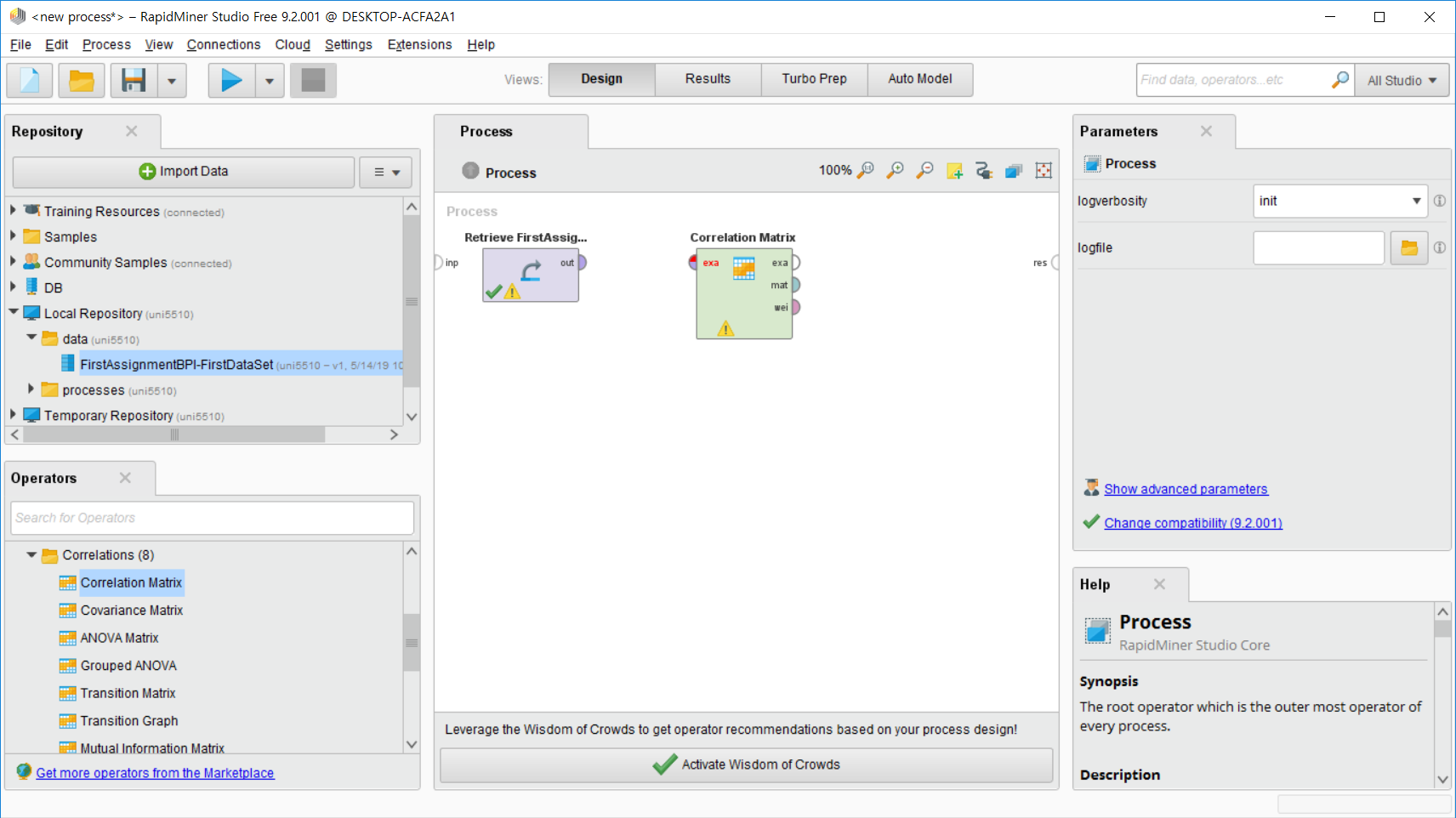Expand the Training Resources repository node
The width and height of the screenshot is (1456, 818).
(x=13, y=210)
